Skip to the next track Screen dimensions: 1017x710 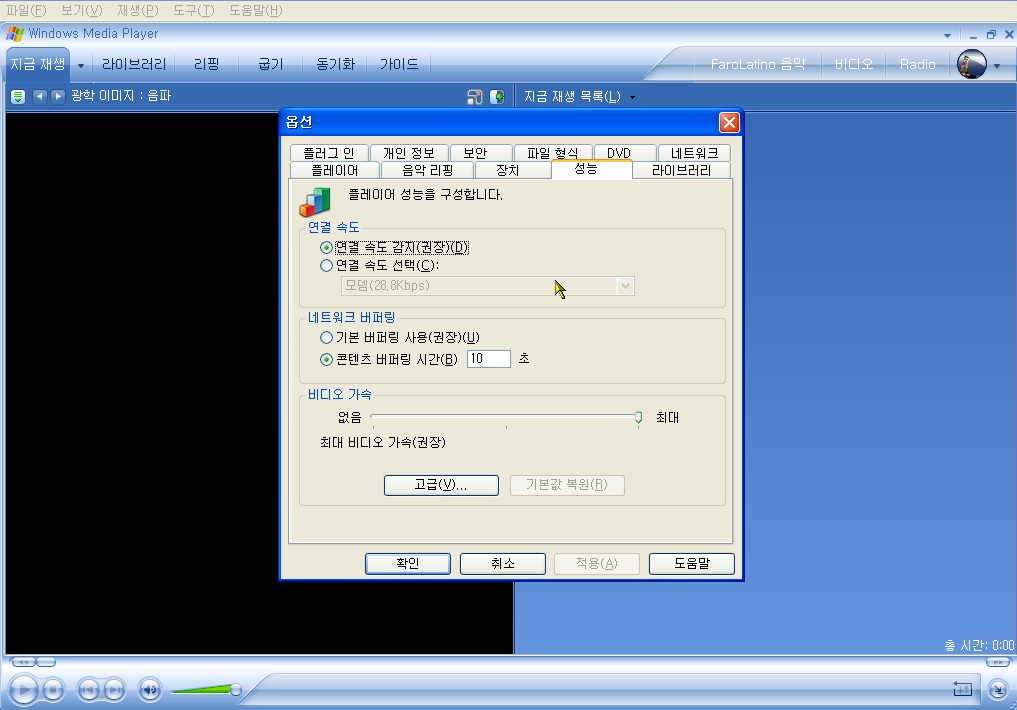[x=114, y=689]
